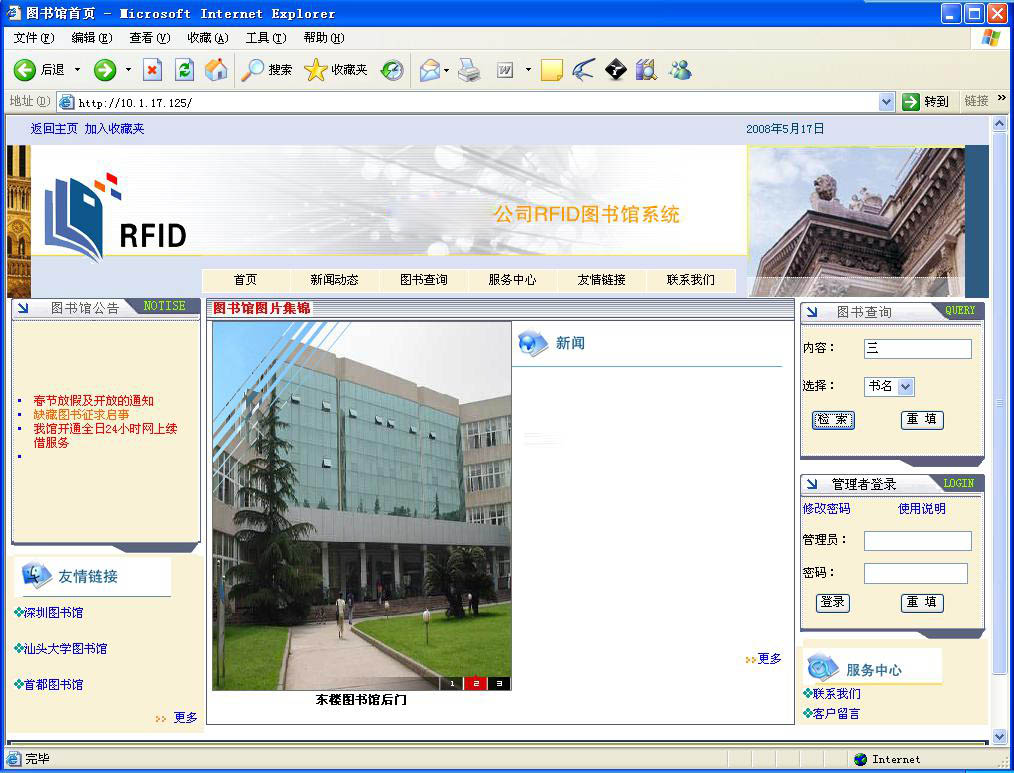Click the Forward arrow icon
This screenshot has height=773, width=1014.
[x=105, y=70]
